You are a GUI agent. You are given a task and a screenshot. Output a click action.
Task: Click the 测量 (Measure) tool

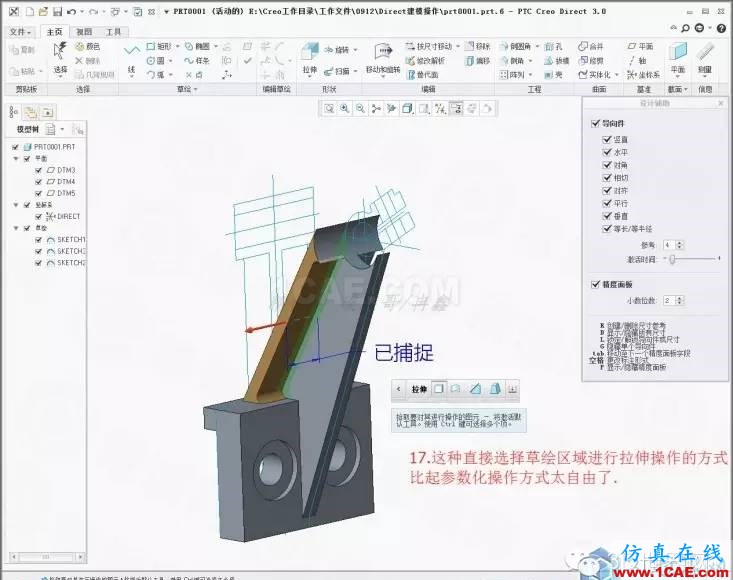(x=704, y=58)
